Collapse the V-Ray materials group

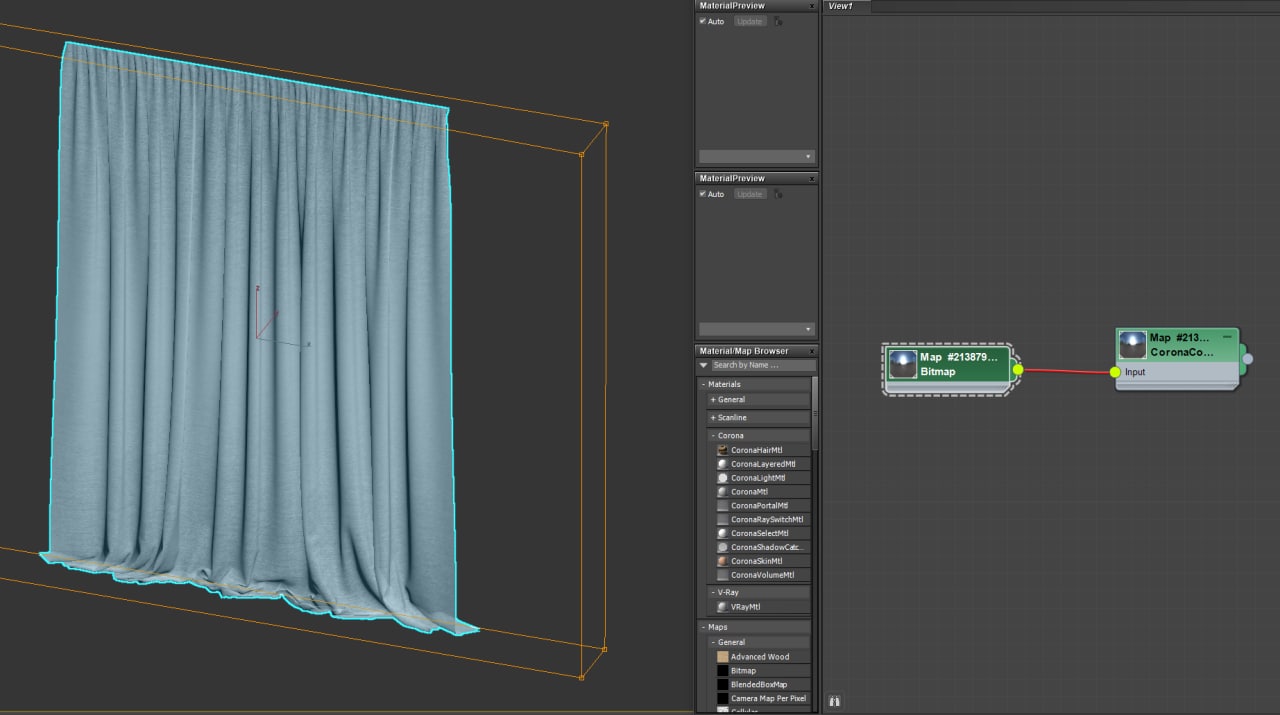pos(713,592)
